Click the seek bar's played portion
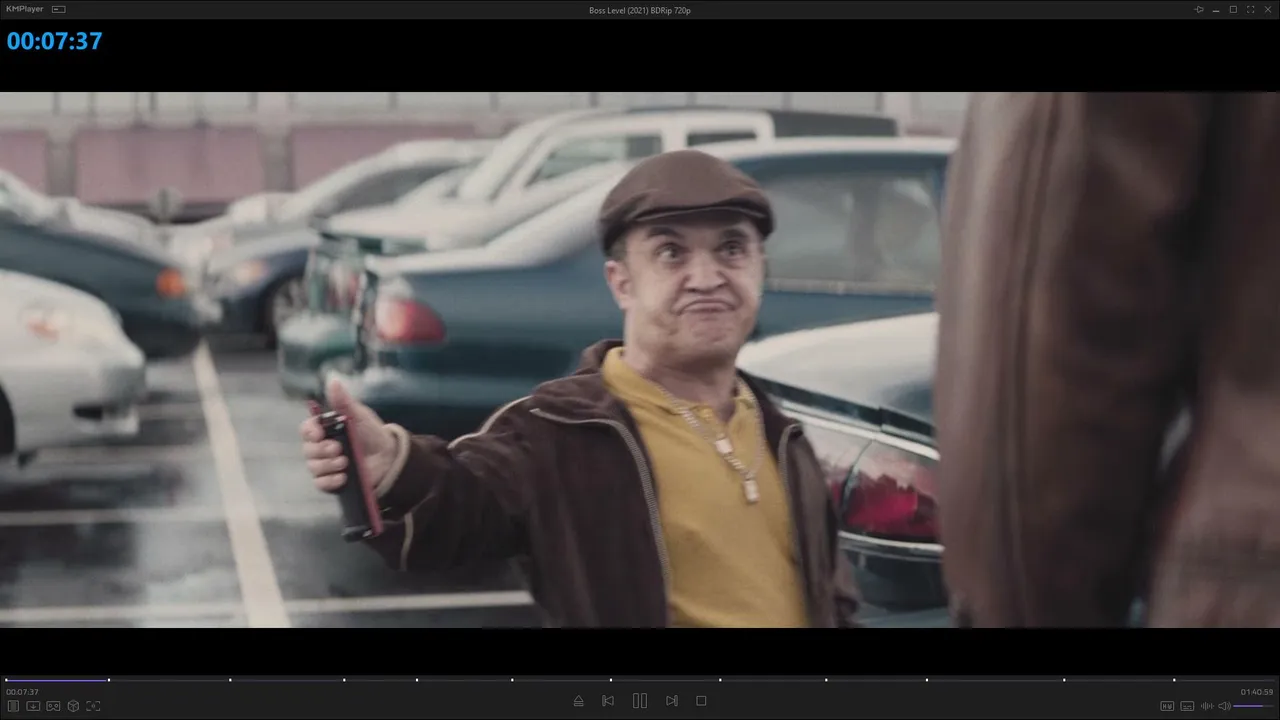1280x720 pixels. pyautogui.click(x=56, y=680)
